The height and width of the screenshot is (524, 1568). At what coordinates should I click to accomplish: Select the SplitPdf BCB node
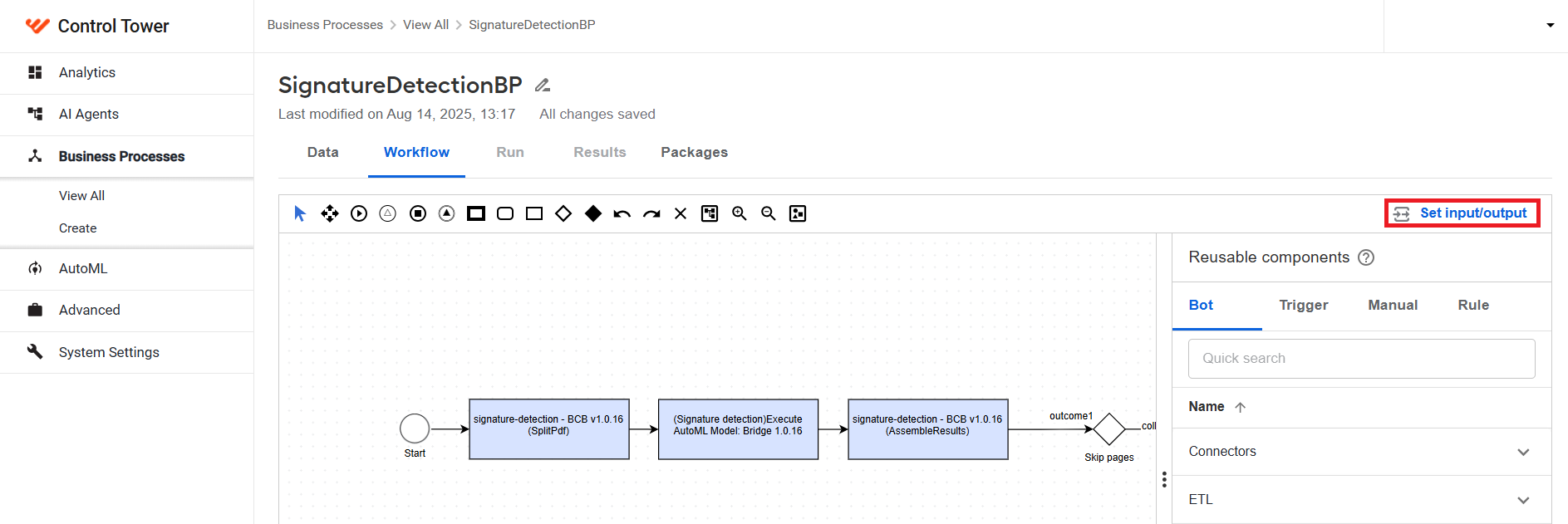pos(548,429)
